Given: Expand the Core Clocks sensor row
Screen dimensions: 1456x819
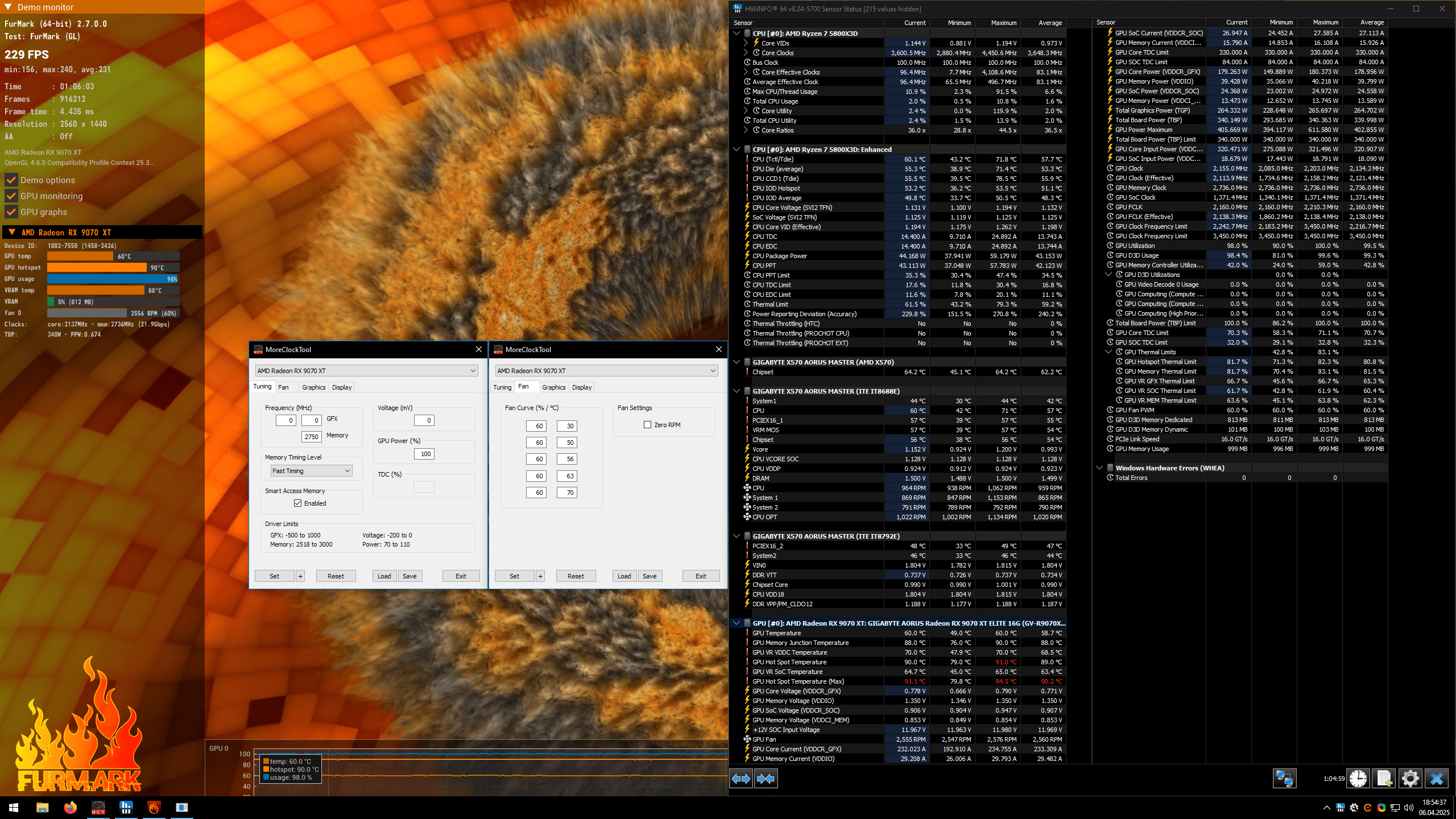Looking at the screenshot, I should point(746,53).
